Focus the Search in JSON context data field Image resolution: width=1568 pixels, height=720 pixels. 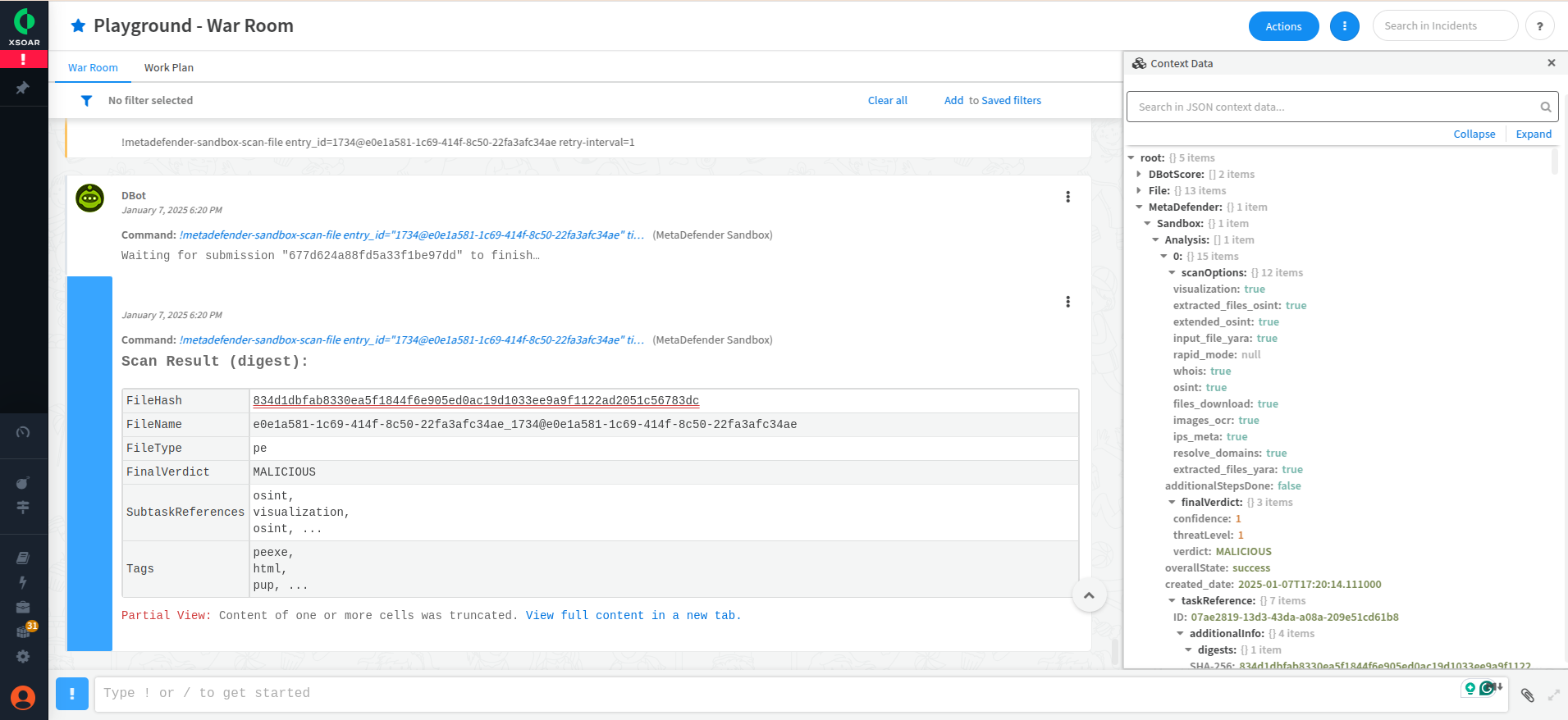click(1342, 107)
